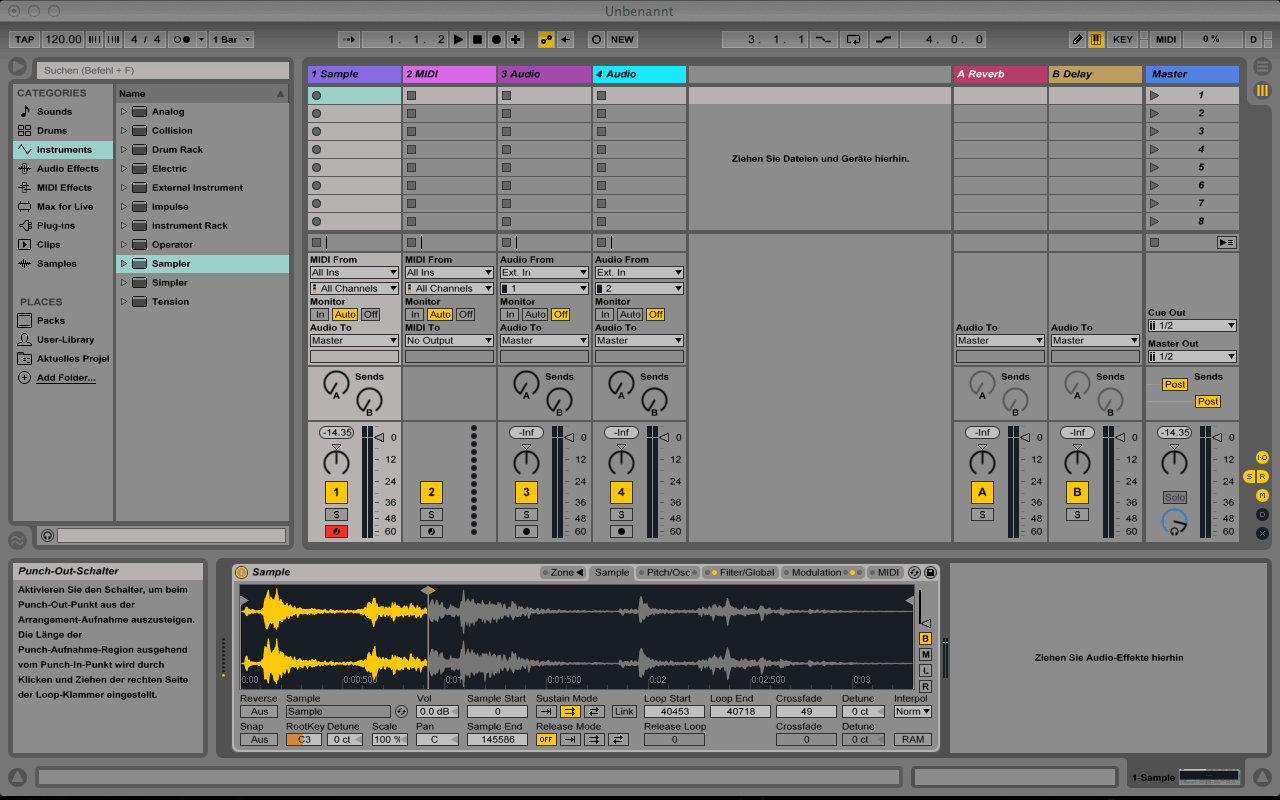
Task: Click the Sampler hot-swap preset icon
Action: pos(914,572)
